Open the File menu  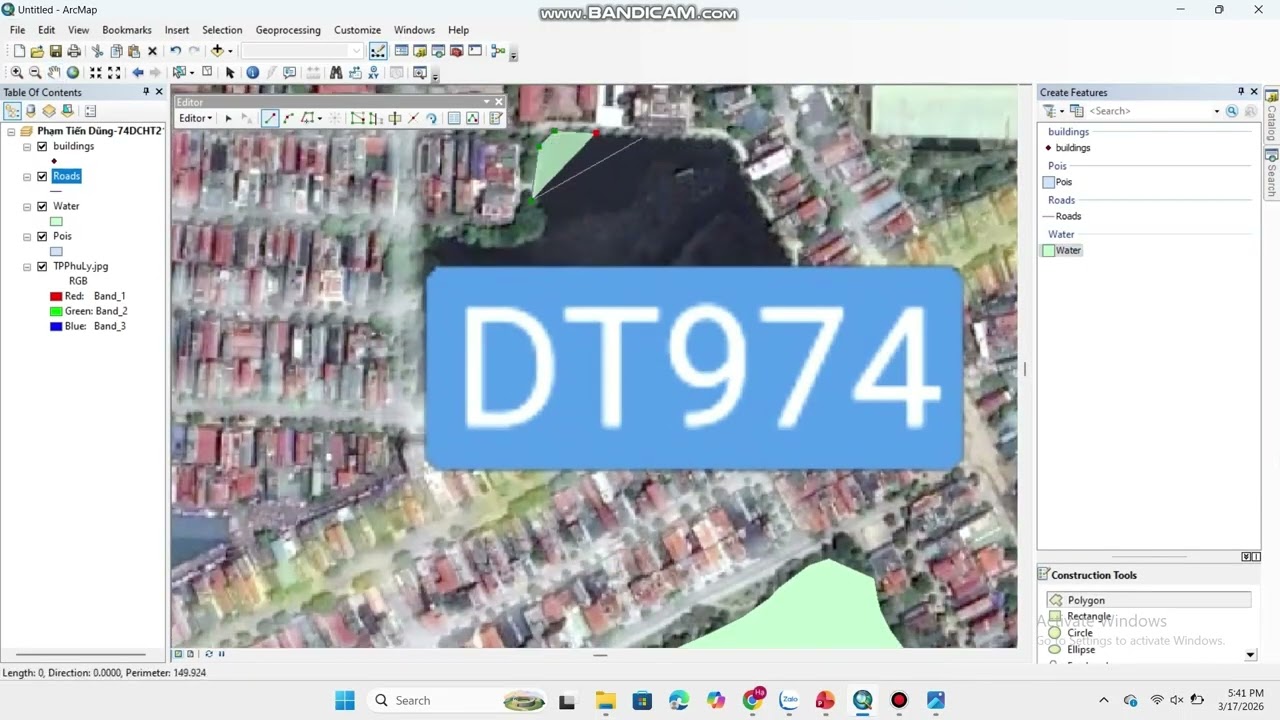17,30
